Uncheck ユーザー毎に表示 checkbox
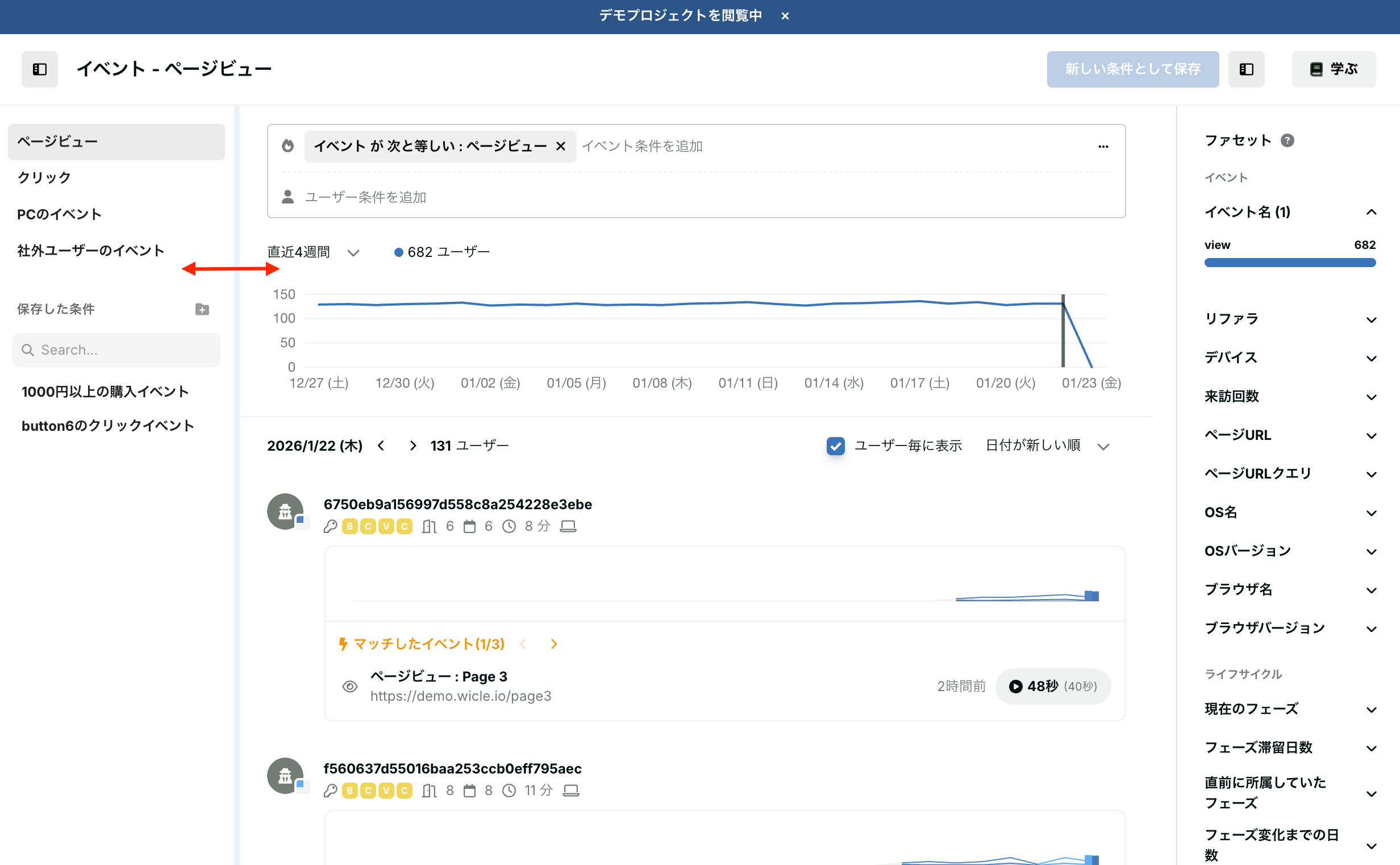The image size is (1400, 865). click(x=835, y=446)
